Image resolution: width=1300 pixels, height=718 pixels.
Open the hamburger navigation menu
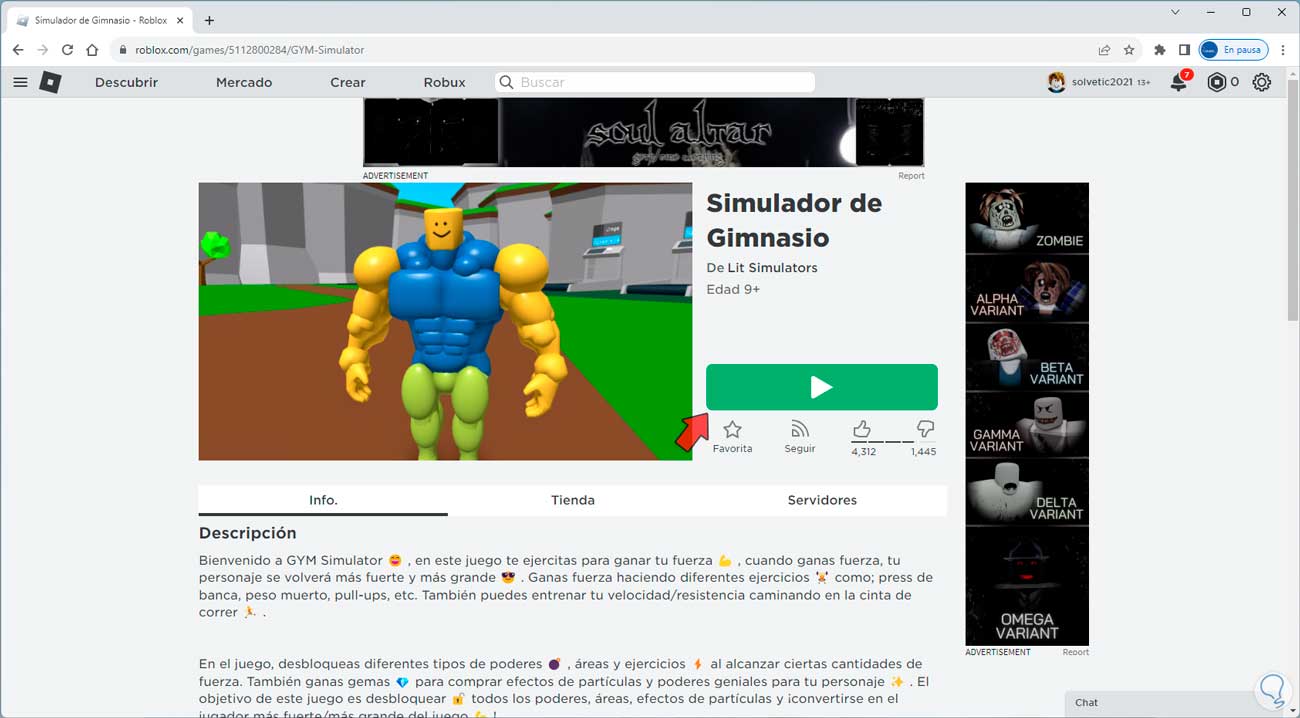coord(20,82)
